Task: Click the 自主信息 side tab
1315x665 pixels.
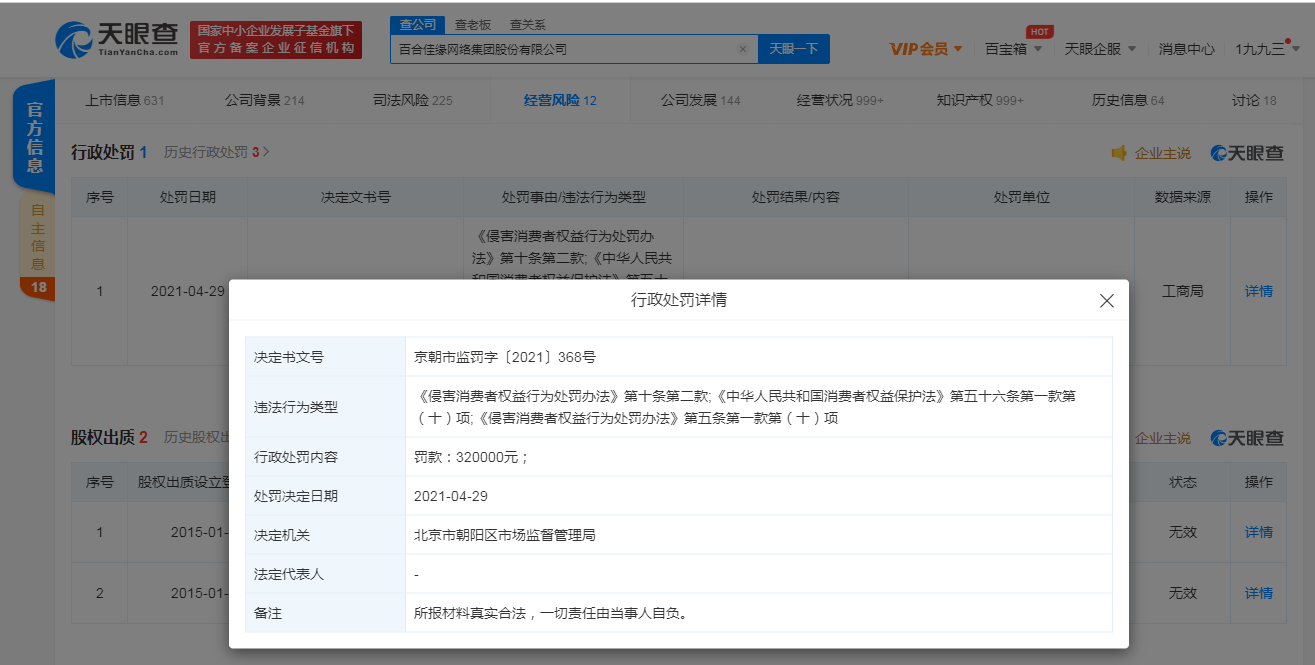Action: coord(37,237)
